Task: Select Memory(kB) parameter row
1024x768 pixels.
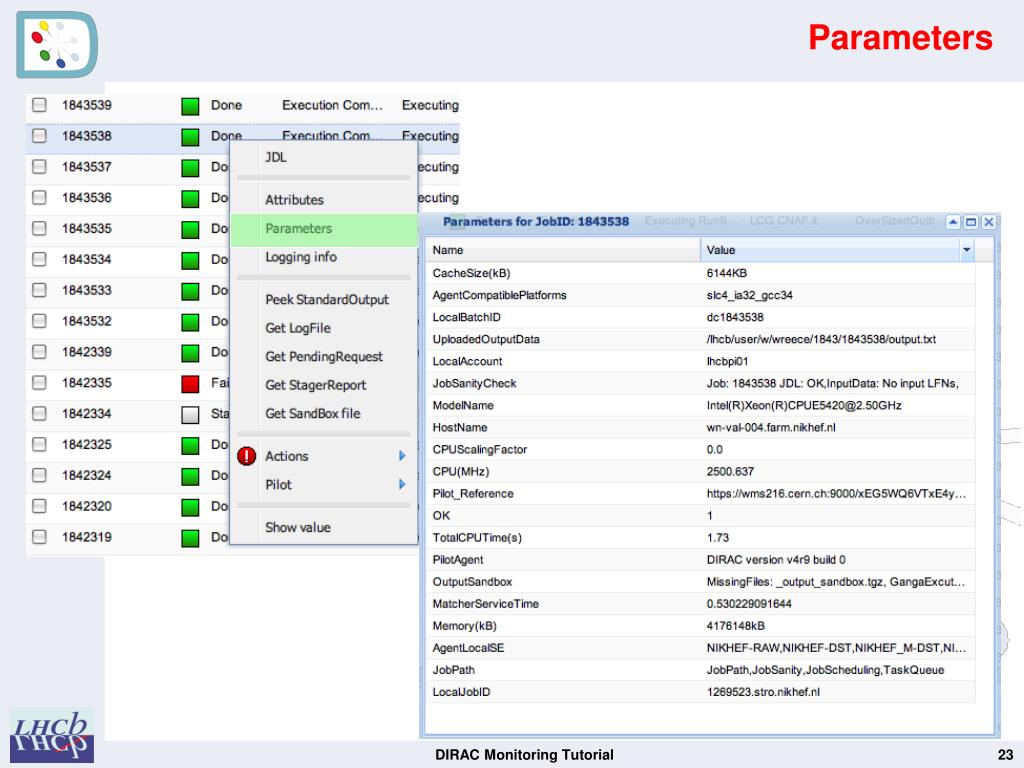Action: 700,626
